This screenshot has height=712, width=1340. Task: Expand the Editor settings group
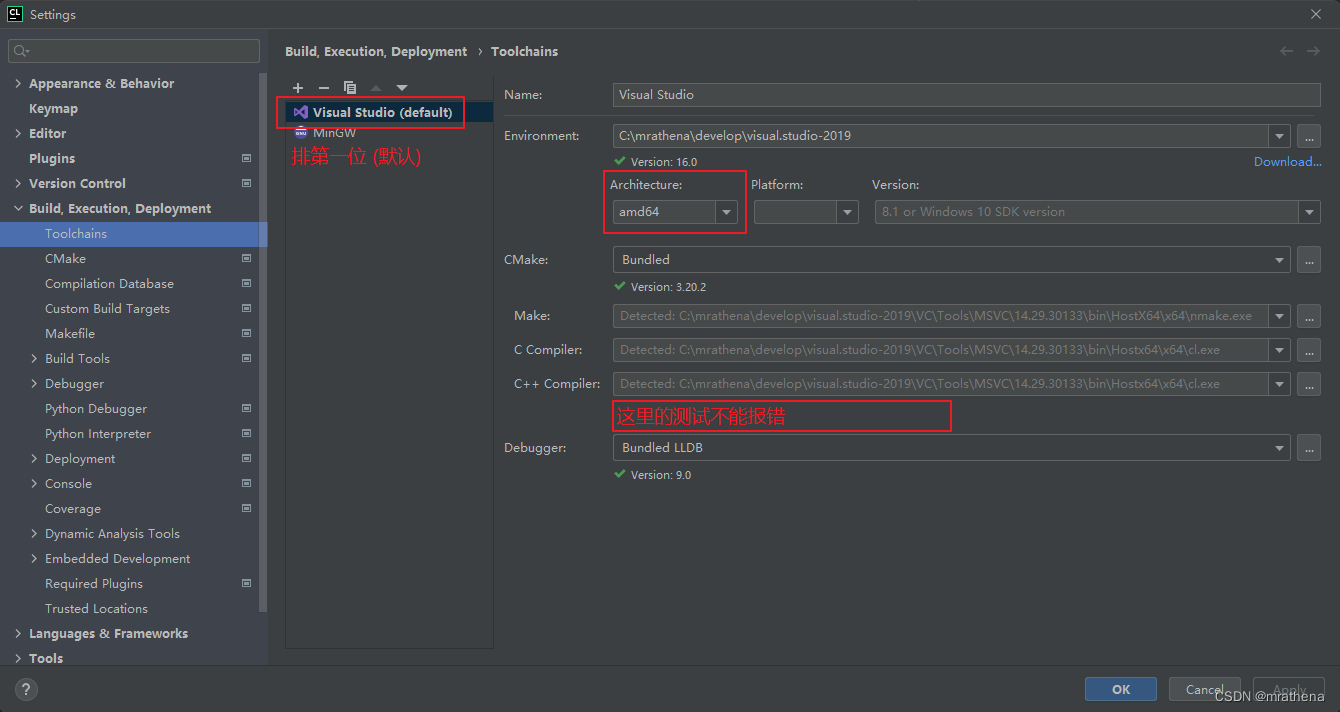click(x=18, y=133)
